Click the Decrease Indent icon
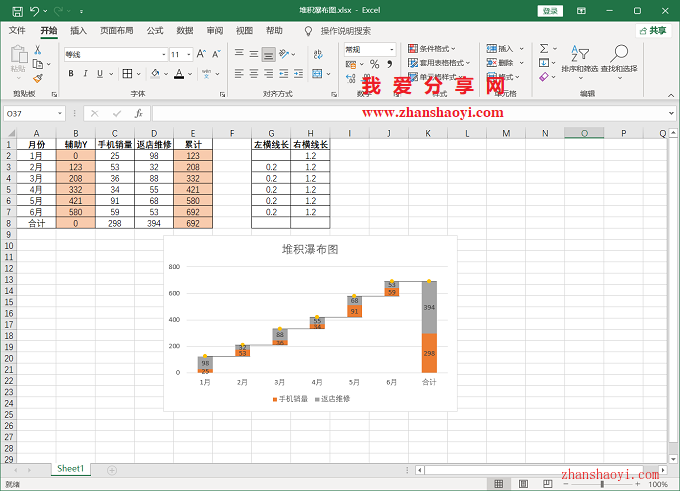 click(284, 74)
